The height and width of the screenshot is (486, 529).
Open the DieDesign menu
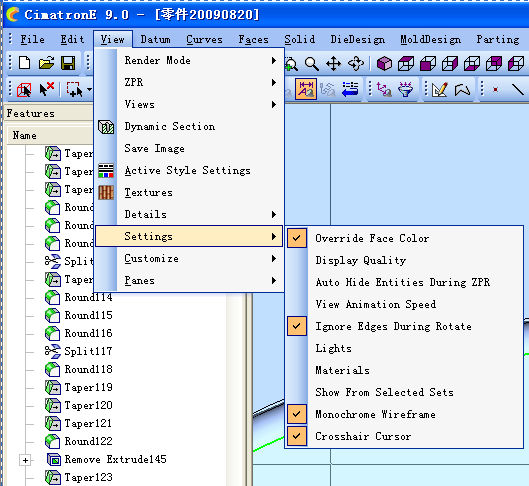358,39
